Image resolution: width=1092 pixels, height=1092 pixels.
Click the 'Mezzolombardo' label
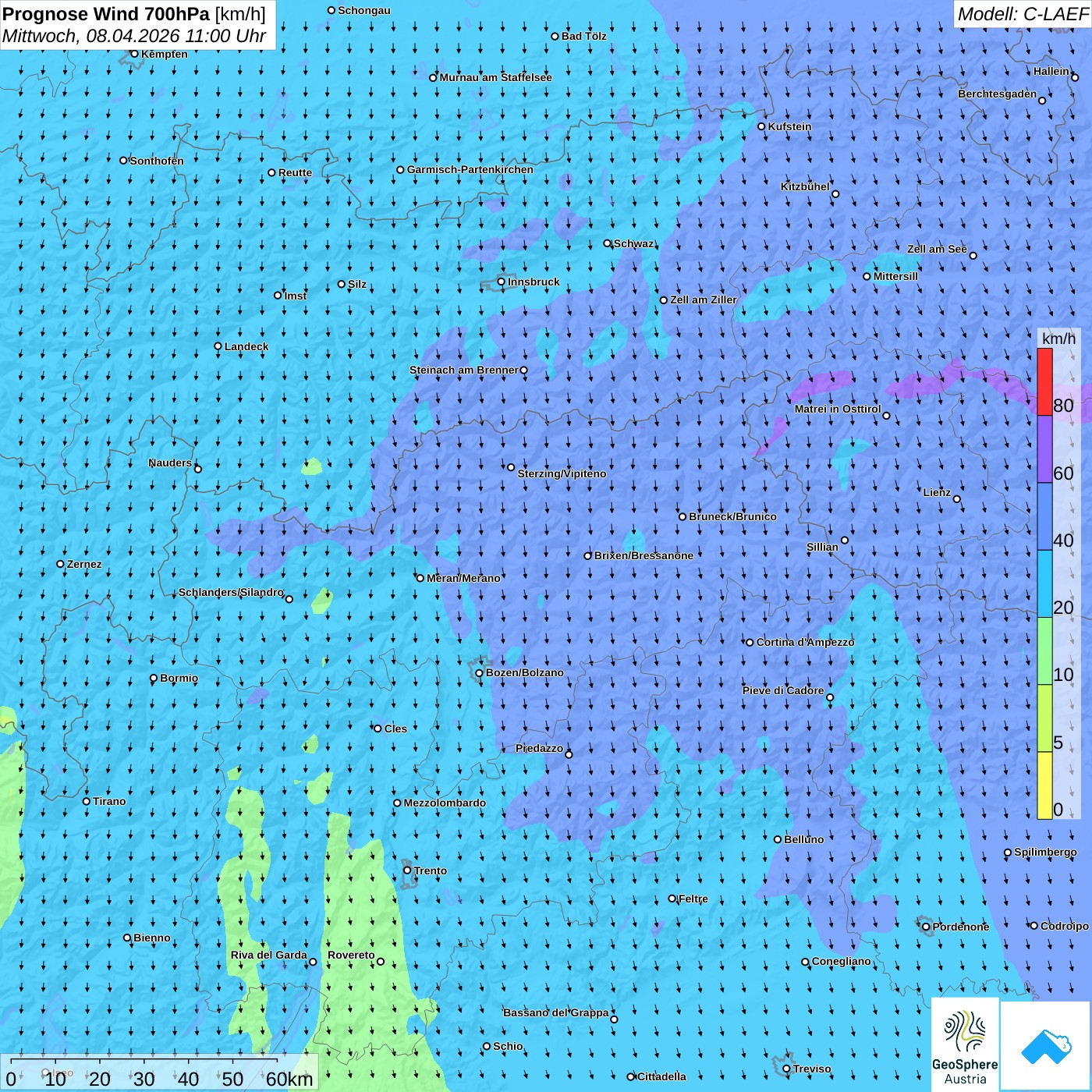(x=445, y=803)
